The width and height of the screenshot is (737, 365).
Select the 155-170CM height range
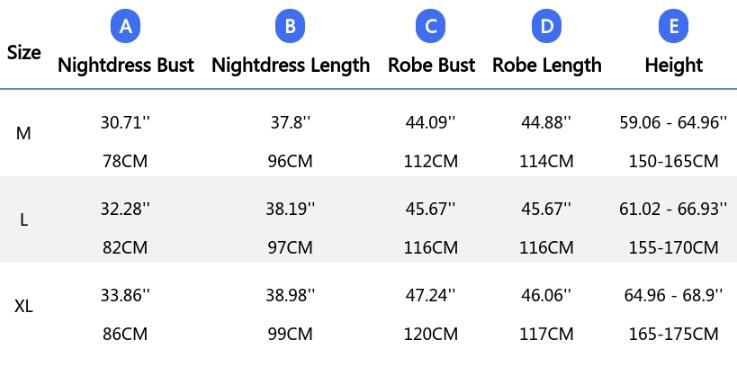[673, 247]
